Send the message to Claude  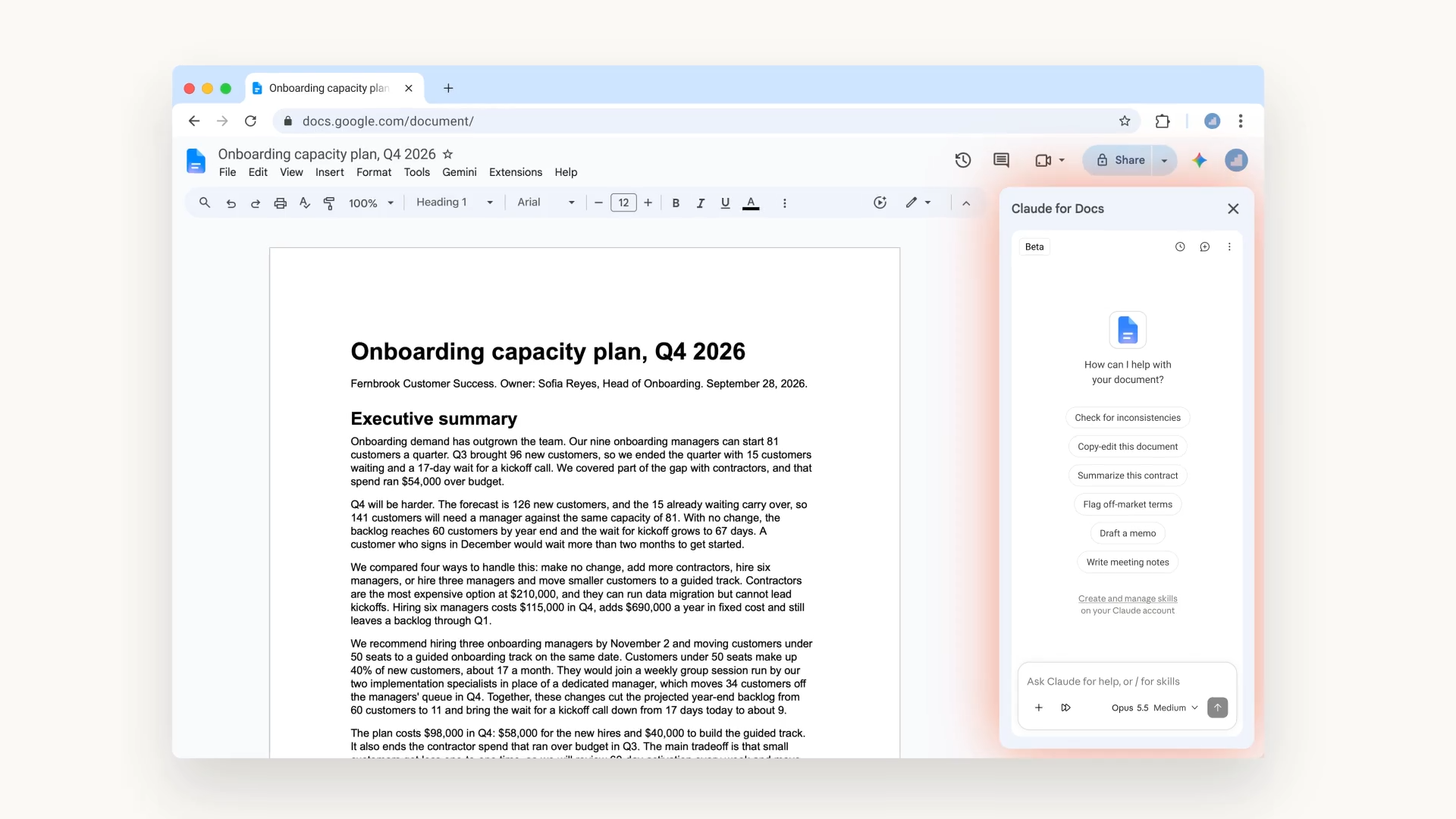point(1217,708)
